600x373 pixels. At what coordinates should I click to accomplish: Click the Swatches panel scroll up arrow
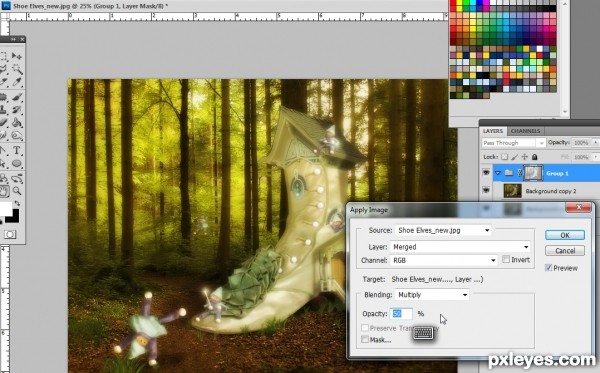coord(565,3)
